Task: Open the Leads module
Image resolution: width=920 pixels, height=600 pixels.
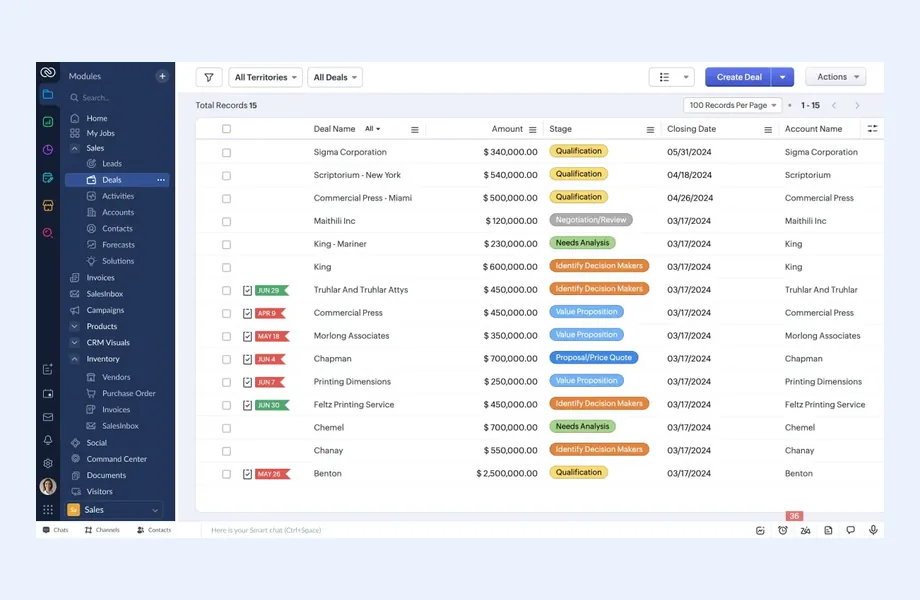Action: 111,164
